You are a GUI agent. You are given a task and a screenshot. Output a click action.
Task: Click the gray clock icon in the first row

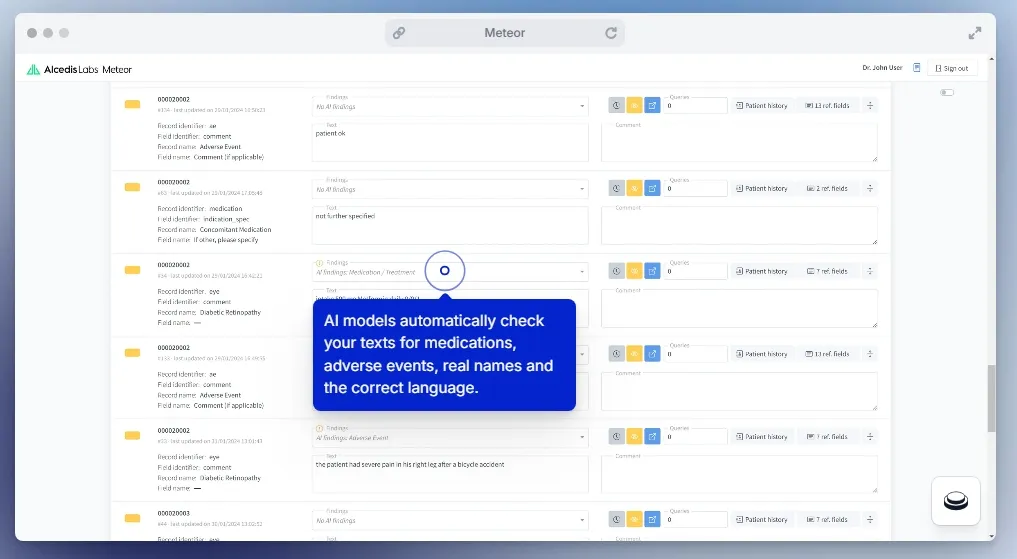(617, 105)
